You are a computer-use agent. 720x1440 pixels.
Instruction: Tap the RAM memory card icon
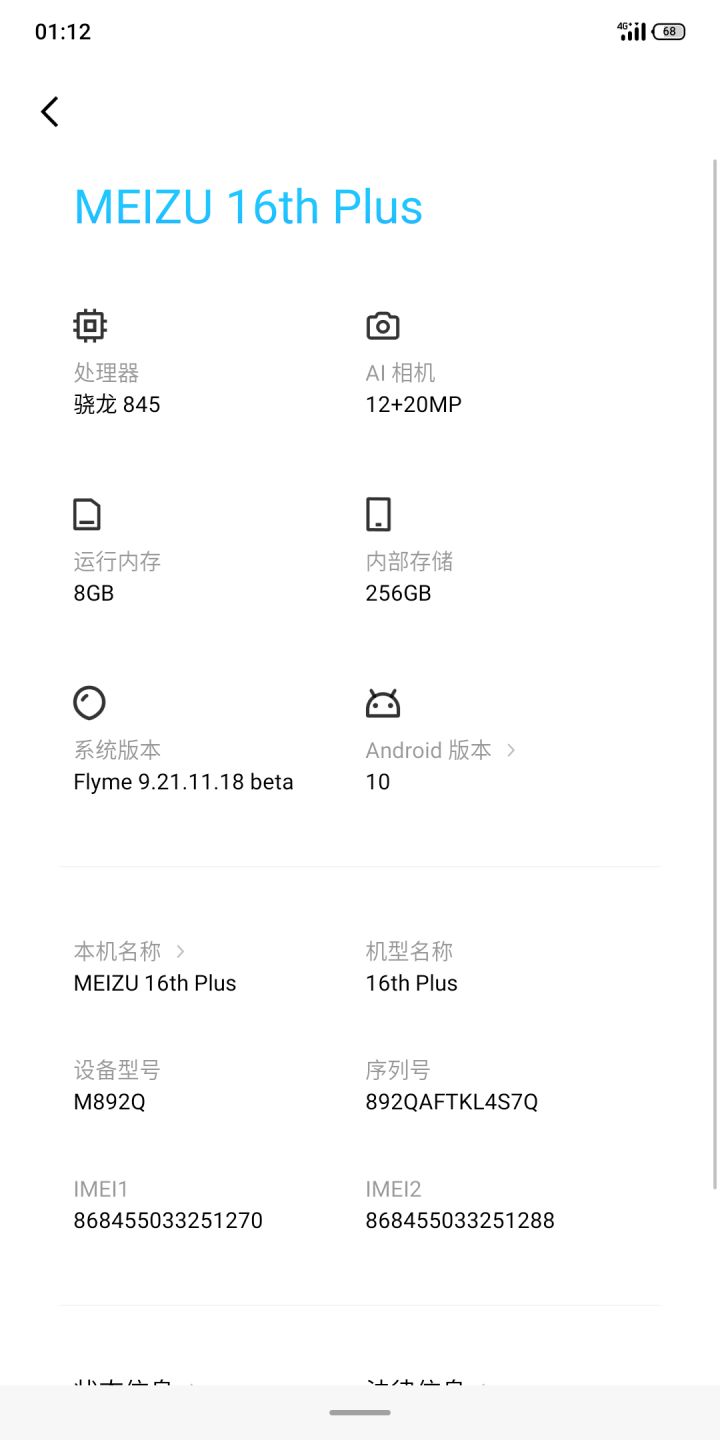(87, 514)
